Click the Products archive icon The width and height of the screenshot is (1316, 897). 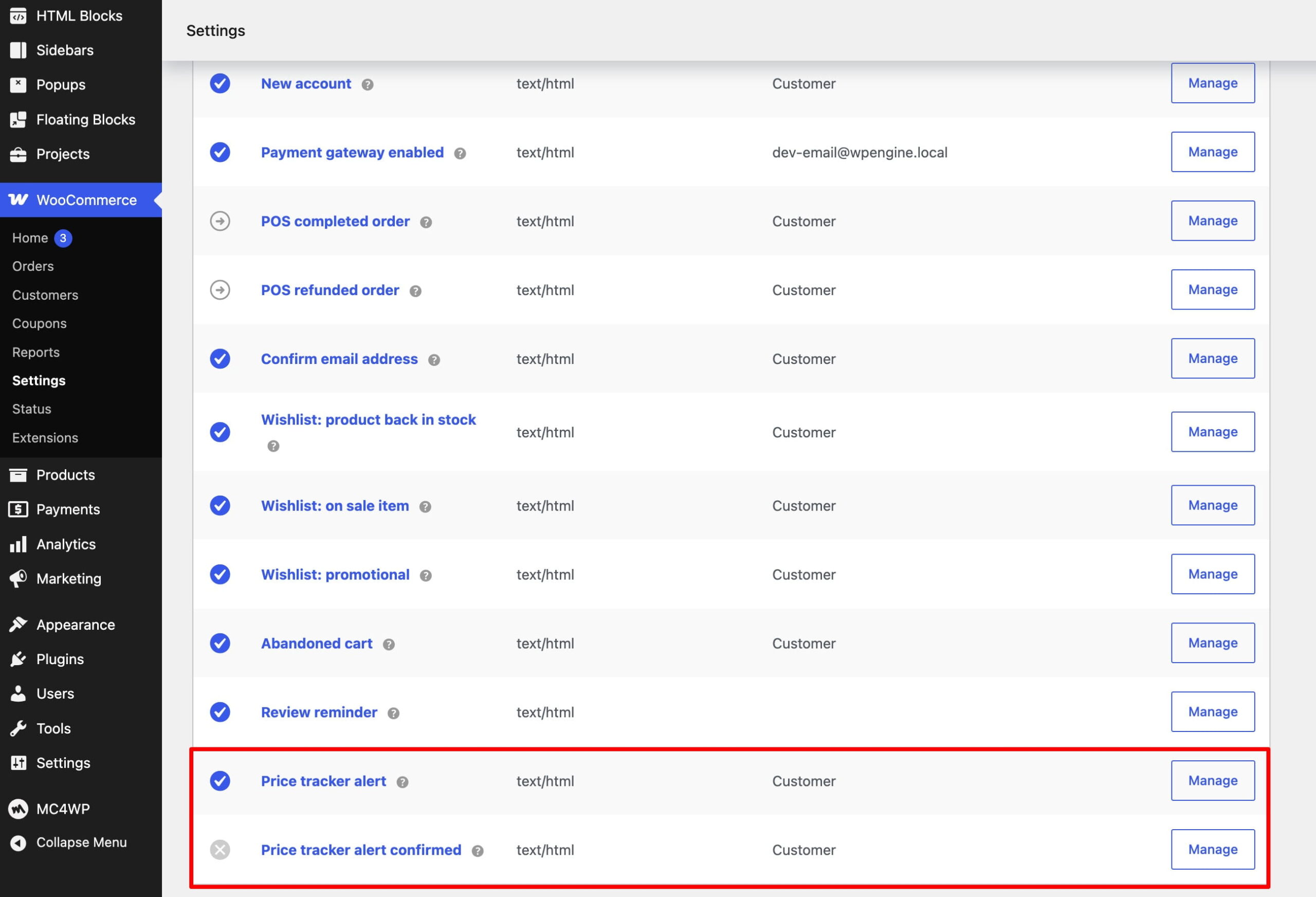pyautogui.click(x=18, y=474)
